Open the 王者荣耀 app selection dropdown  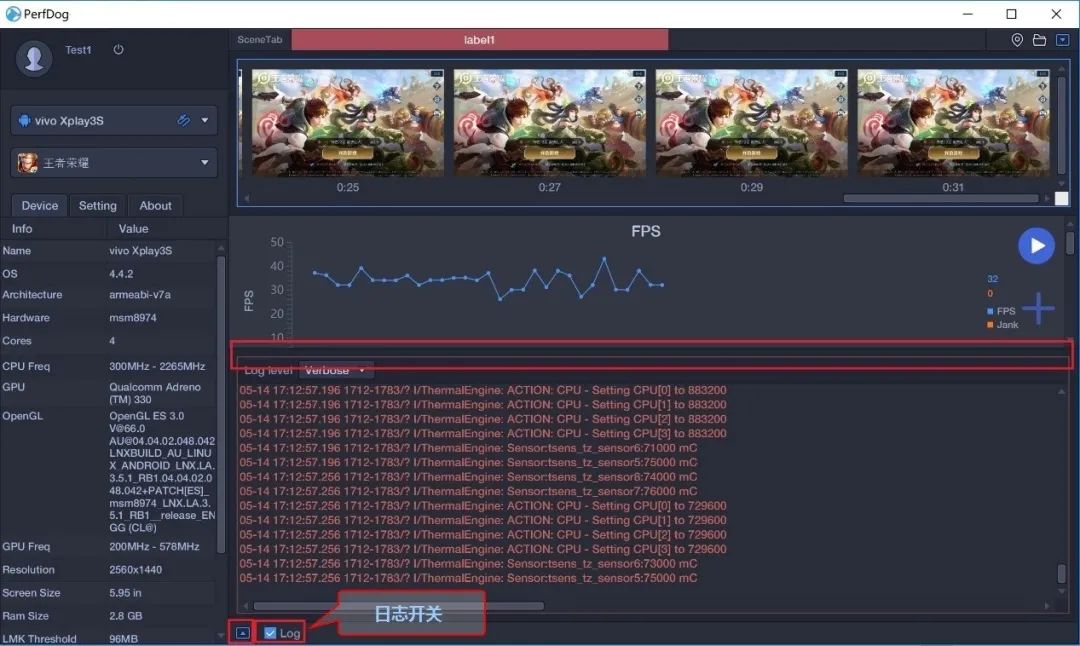click(205, 163)
